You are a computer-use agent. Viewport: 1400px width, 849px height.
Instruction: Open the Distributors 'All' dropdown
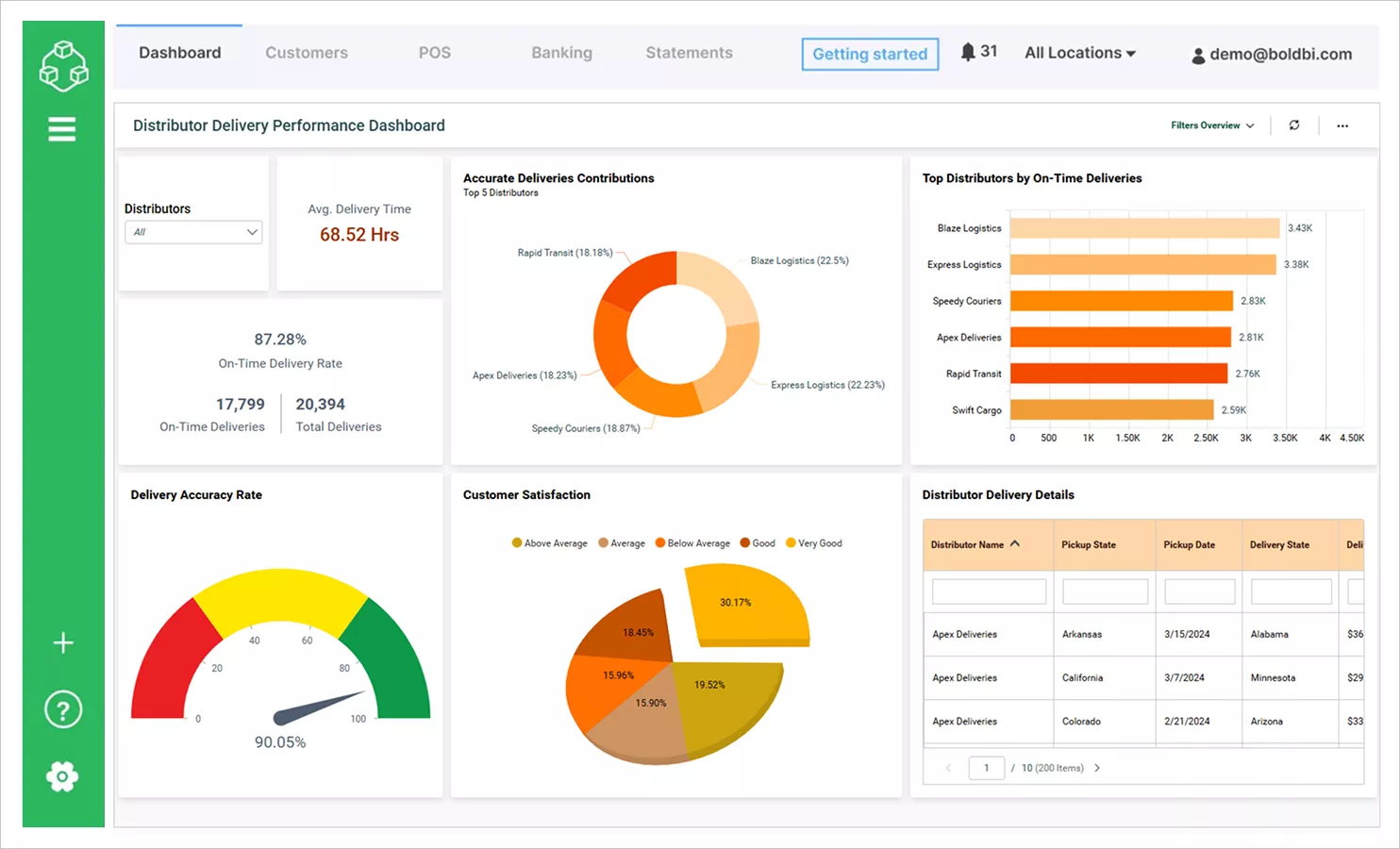(x=192, y=232)
